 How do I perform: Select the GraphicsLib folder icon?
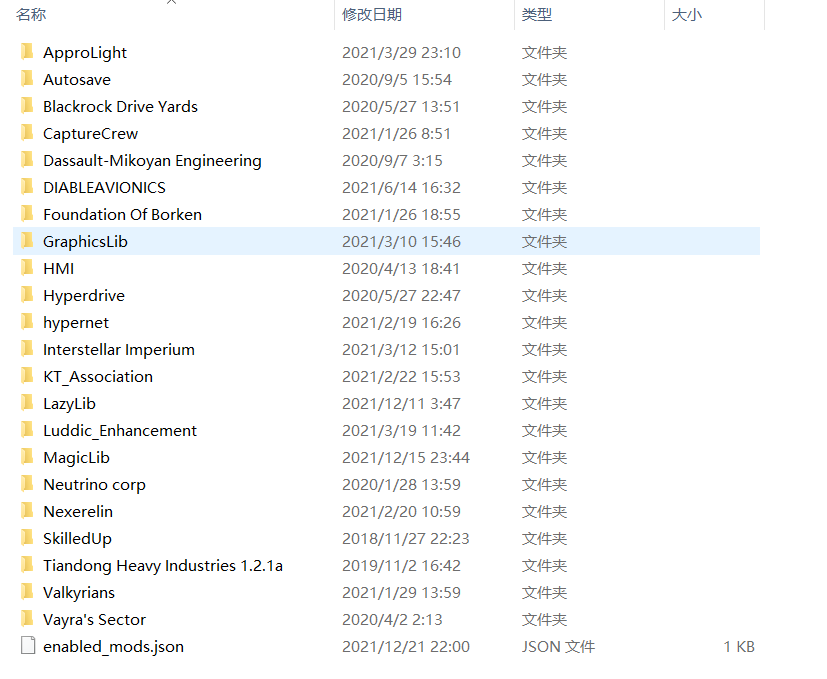pos(27,241)
